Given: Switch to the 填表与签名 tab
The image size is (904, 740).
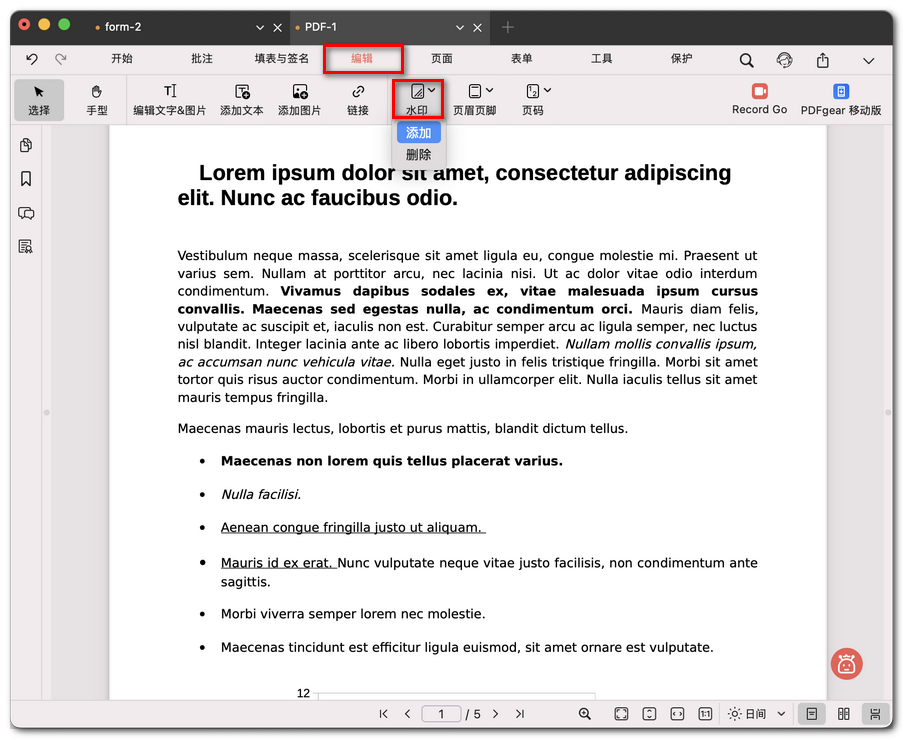Looking at the screenshot, I should pyautogui.click(x=282, y=58).
